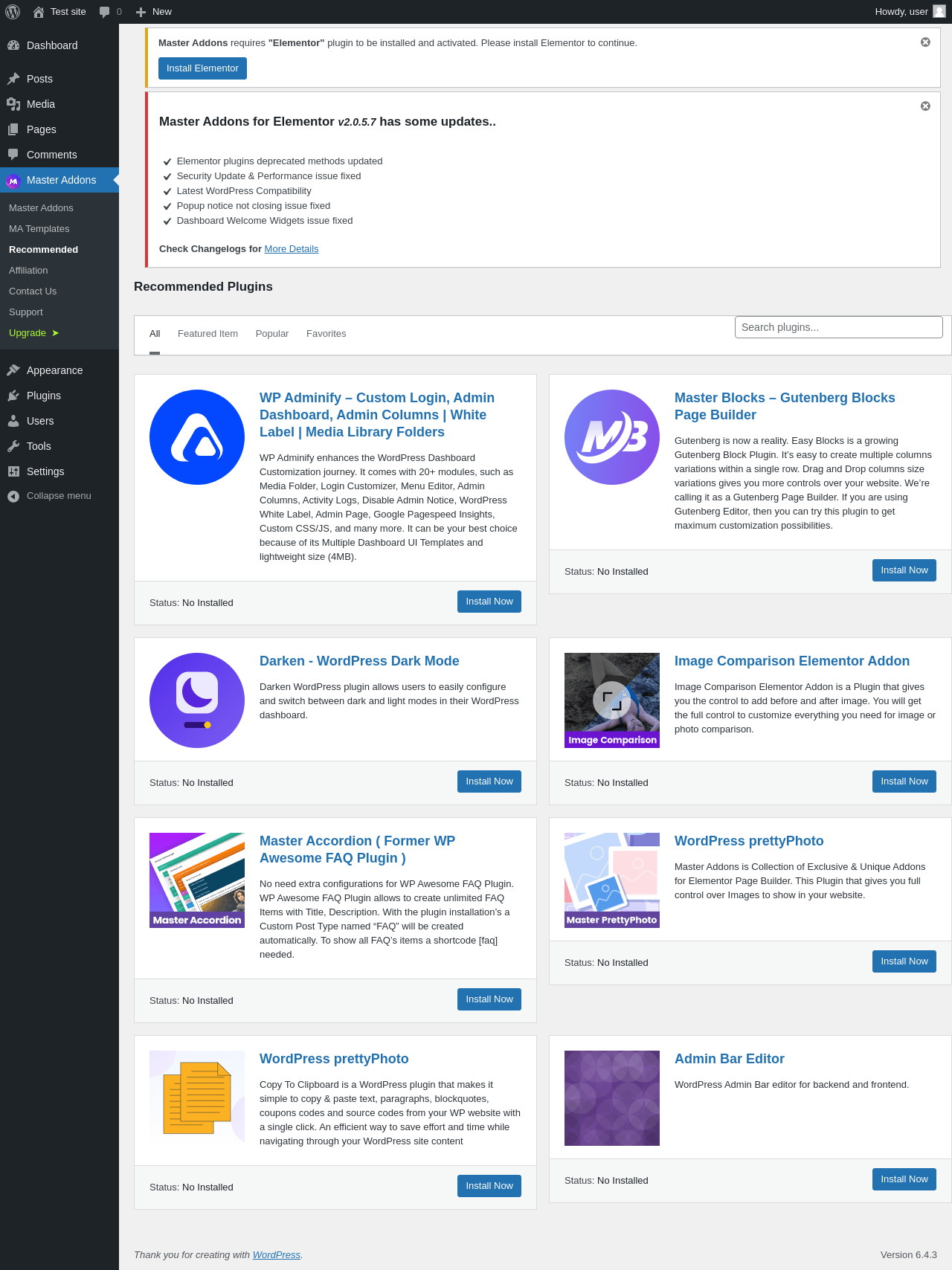952x1270 pixels.
Task: Click the WP Adminify plugin logo
Action: click(x=197, y=437)
